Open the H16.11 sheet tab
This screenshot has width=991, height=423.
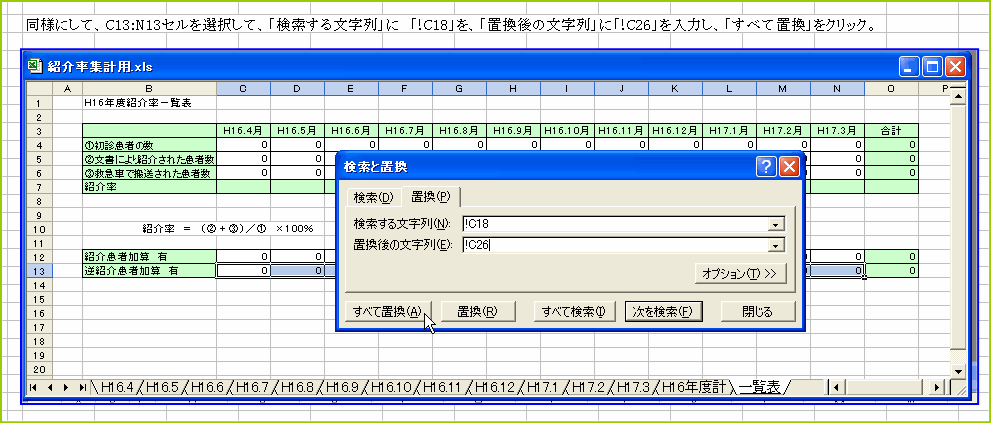[x=442, y=387]
